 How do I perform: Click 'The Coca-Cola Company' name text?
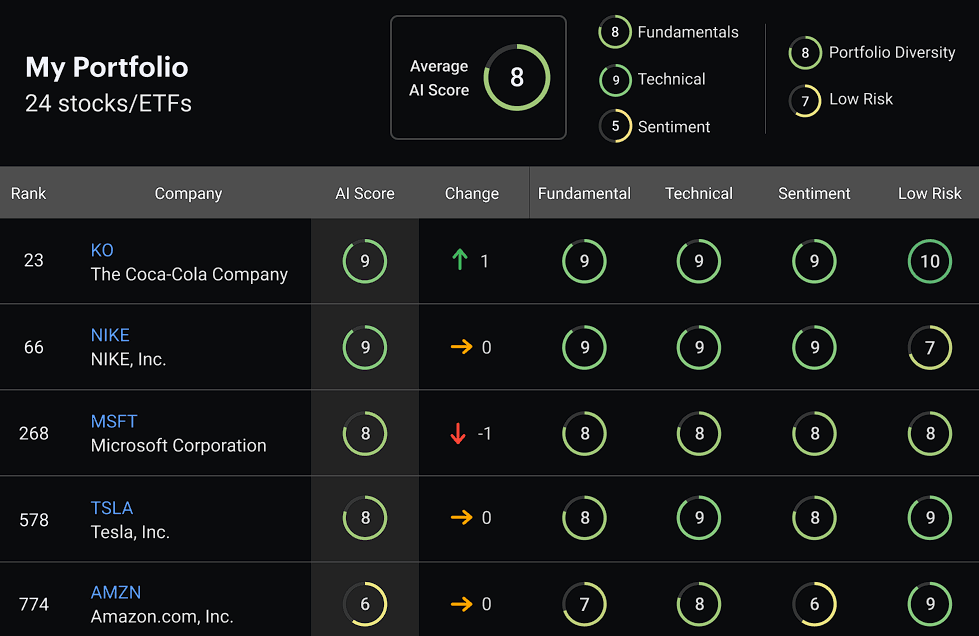pyautogui.click(x=189, y=275)
